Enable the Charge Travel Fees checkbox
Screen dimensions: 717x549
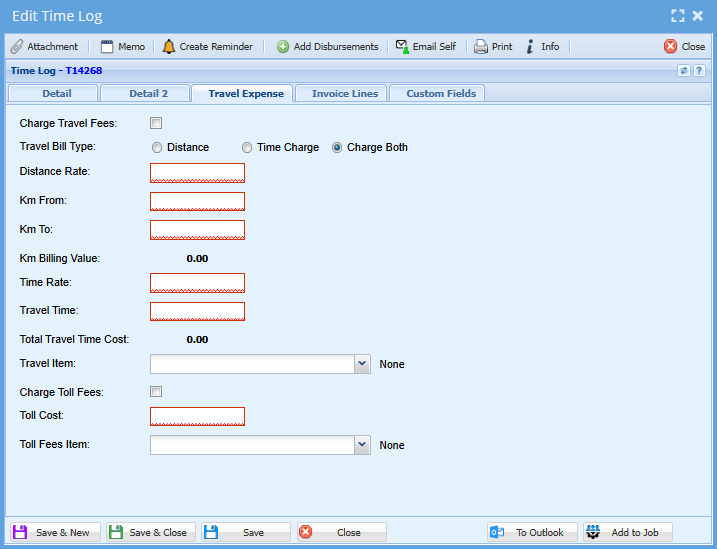point(156,123)
